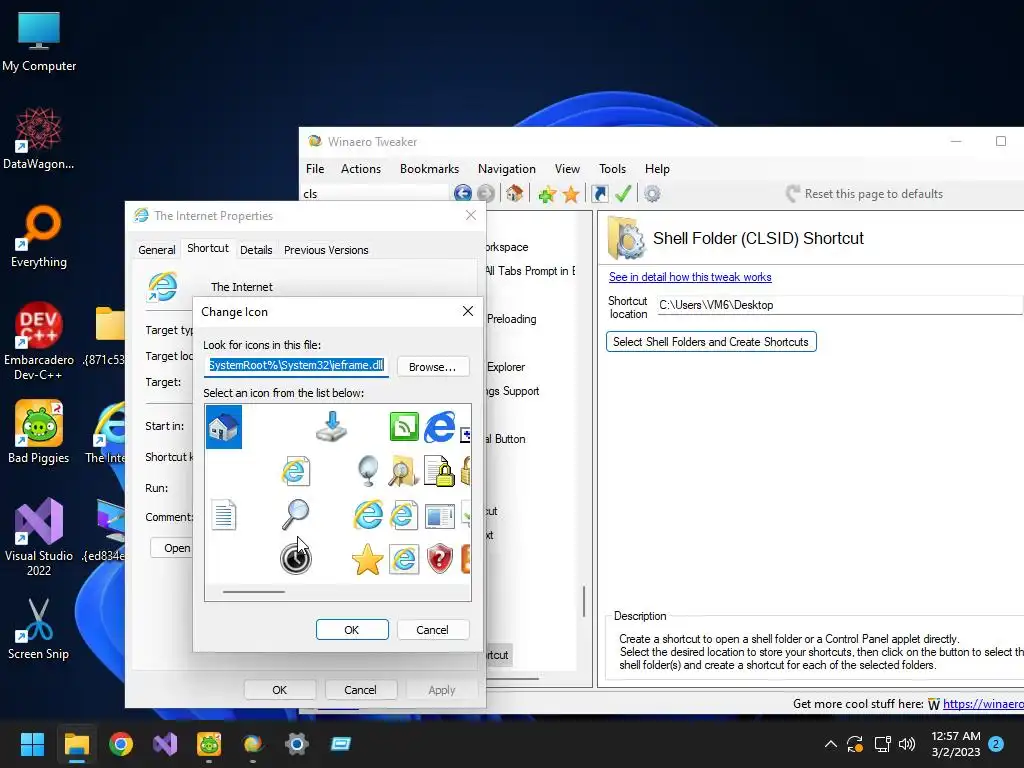This screenshot has width=1024, height=768.
Task: Open the Tools menu
Action: click(x=612, y=168)
